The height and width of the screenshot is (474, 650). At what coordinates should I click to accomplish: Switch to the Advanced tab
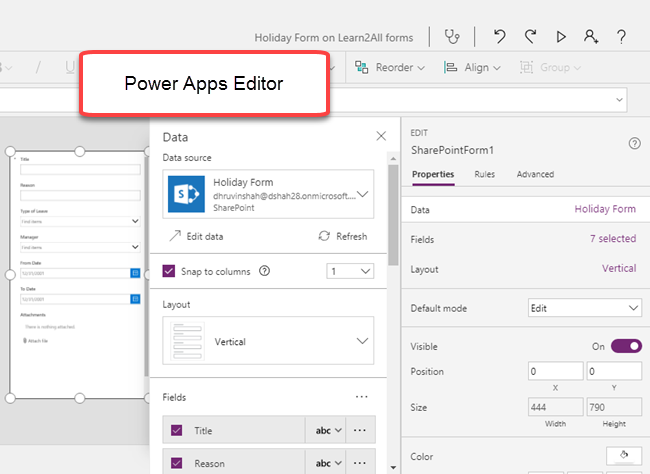535,174
